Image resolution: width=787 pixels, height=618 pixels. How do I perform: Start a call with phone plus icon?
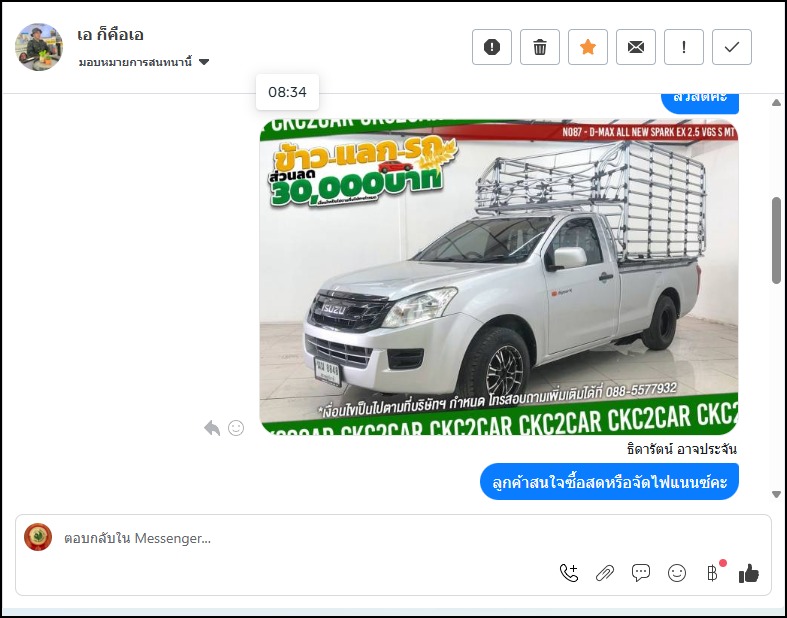pos(569,573)
